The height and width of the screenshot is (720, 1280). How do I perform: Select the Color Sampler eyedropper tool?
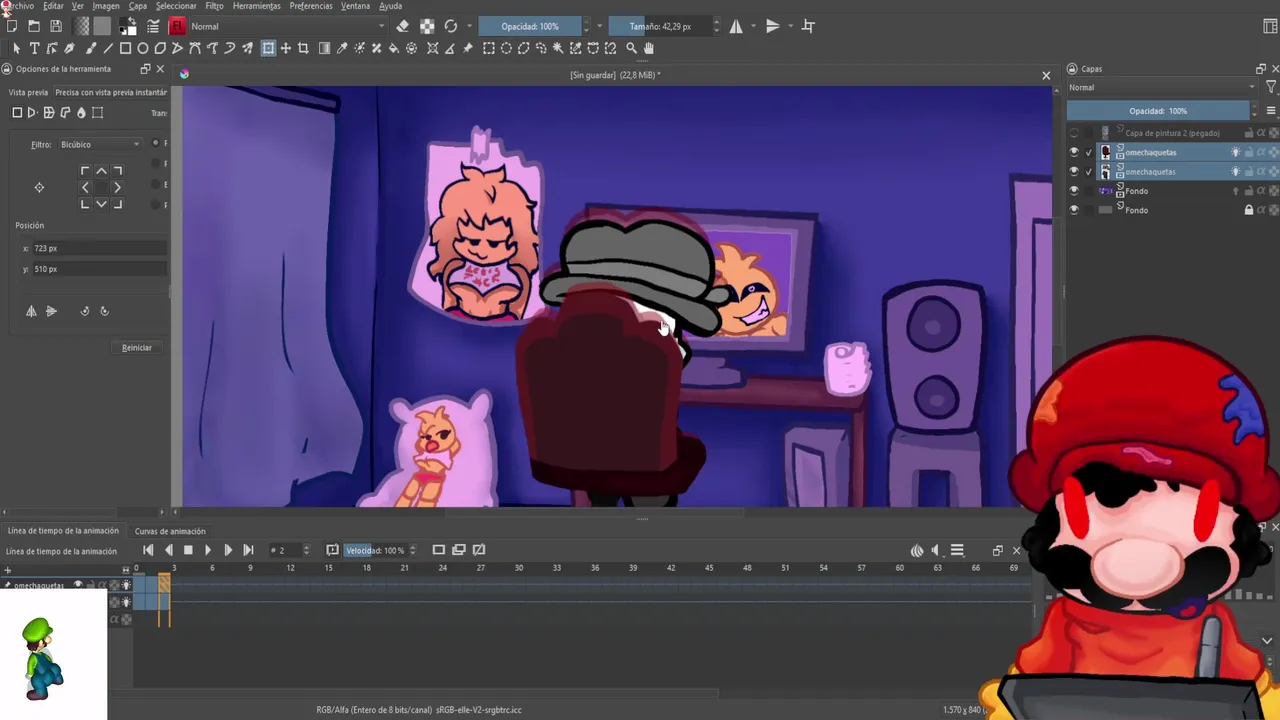pos(342,48)
